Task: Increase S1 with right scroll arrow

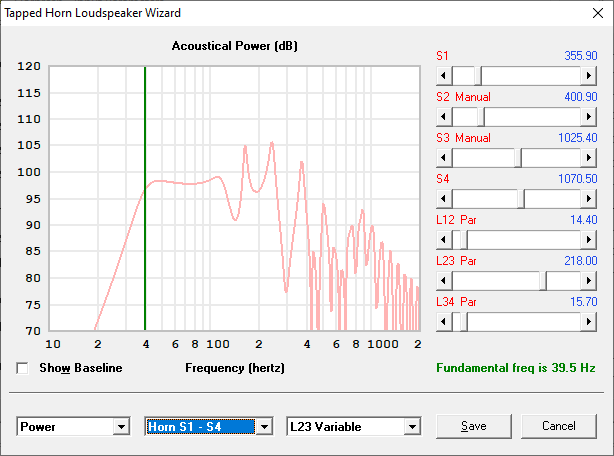Action: [x=588, y=76]
